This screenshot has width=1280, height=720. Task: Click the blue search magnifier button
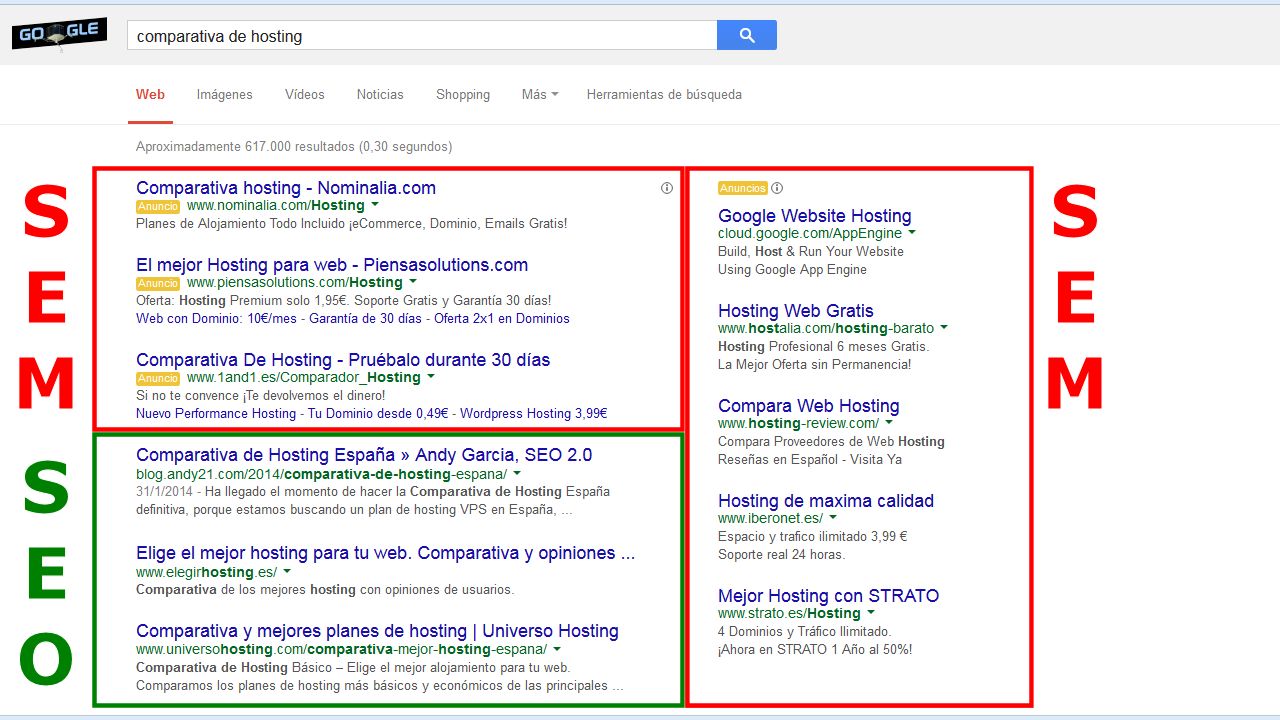pos(747,35)
